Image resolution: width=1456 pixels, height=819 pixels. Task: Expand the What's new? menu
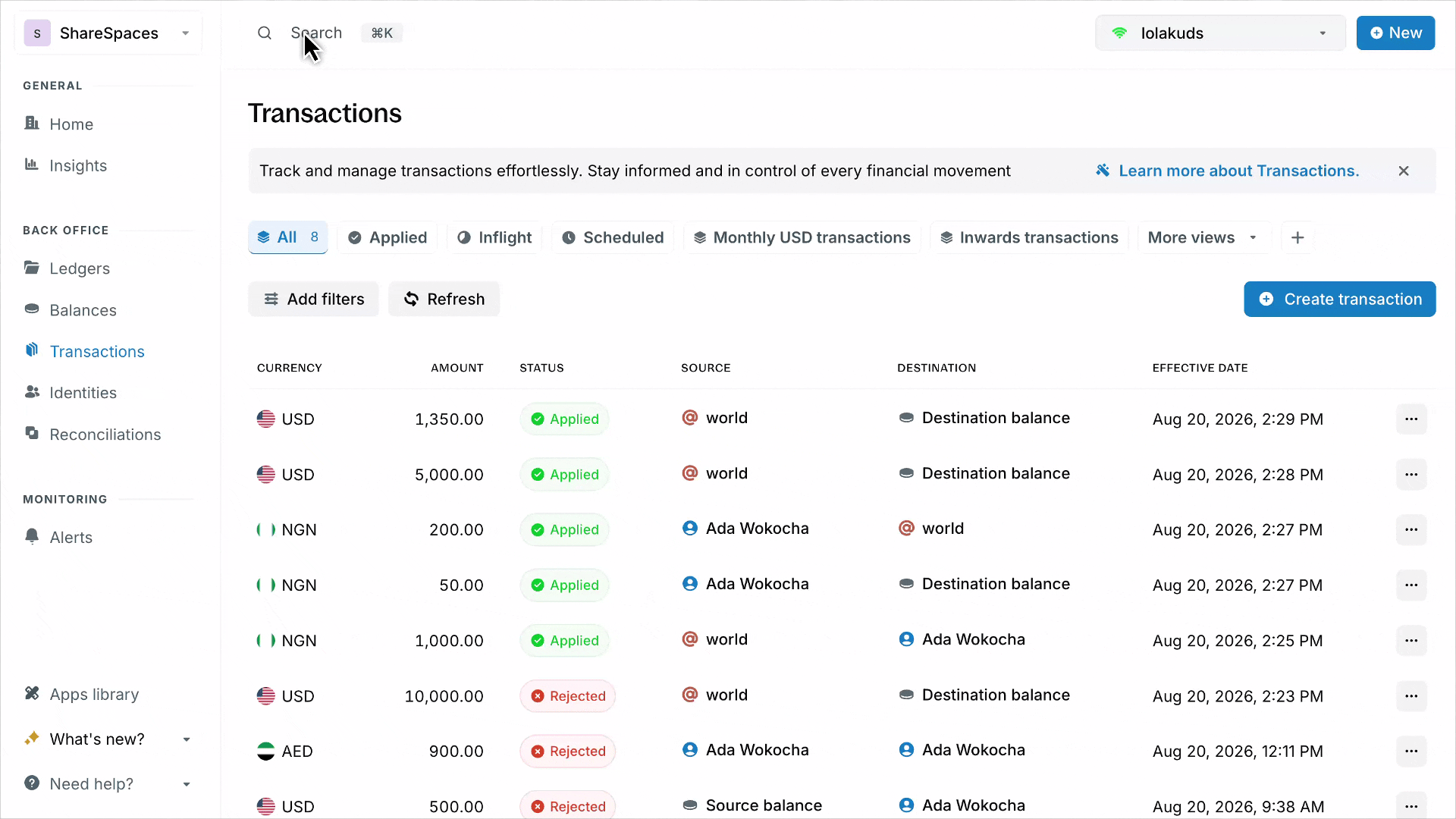pos(108,739)
